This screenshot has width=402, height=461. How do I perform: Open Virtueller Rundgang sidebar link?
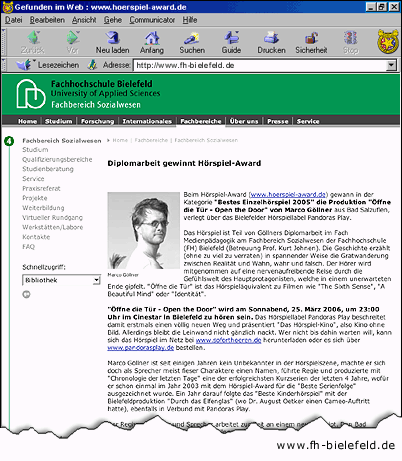[52, 217]
